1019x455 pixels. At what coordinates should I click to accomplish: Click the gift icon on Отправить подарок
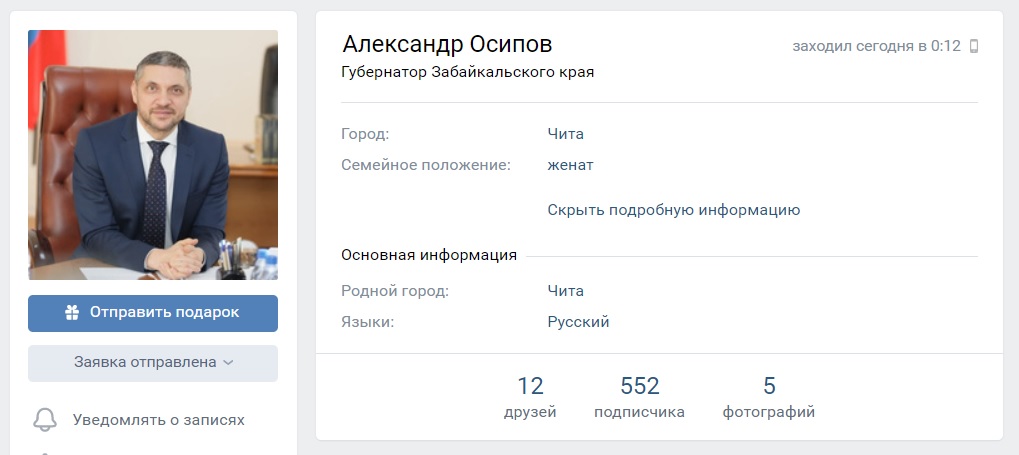click(72, 313)
